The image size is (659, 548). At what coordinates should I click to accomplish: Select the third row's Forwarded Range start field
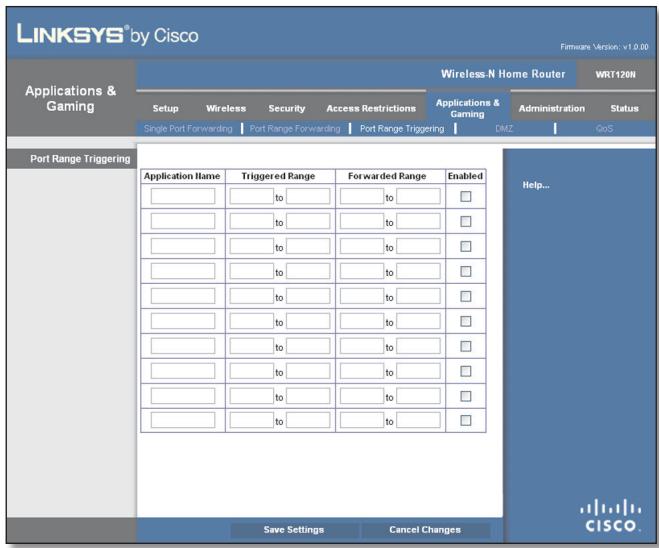pos(362,246)
